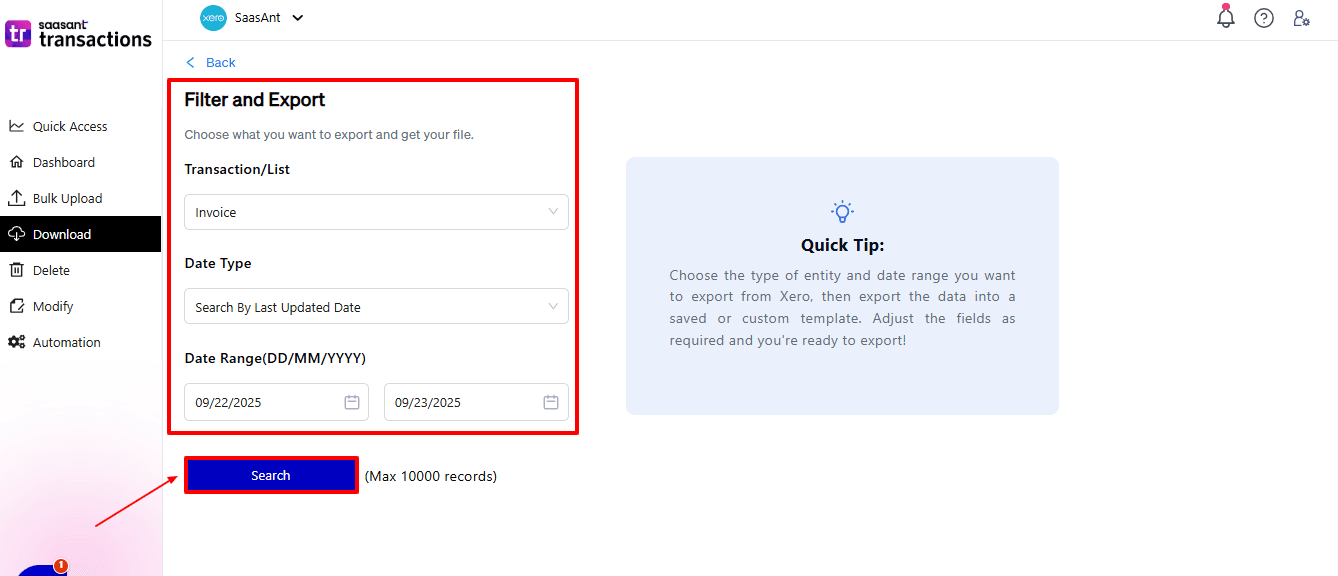The height and width of the screenshot is (576, 1338).
Task: Click the start date 09/22/2025 field
Action: click(x=260, y=402)
